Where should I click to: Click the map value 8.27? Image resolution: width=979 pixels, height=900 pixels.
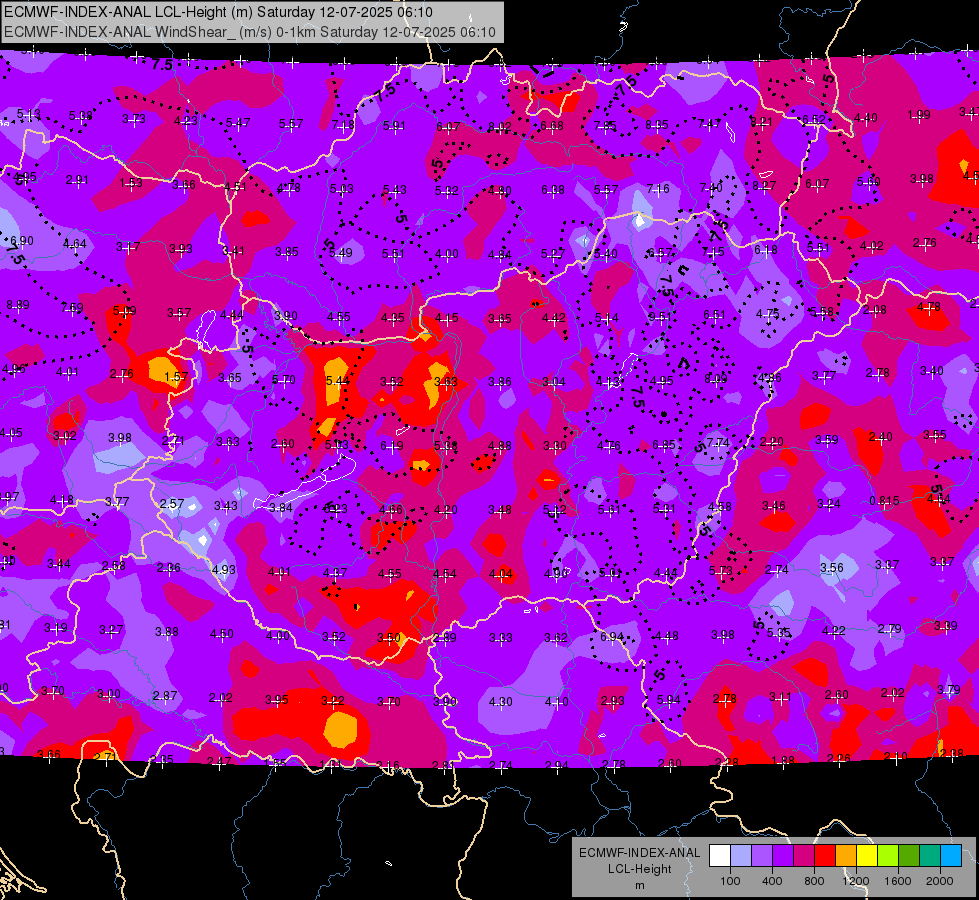tap(764, 185)
